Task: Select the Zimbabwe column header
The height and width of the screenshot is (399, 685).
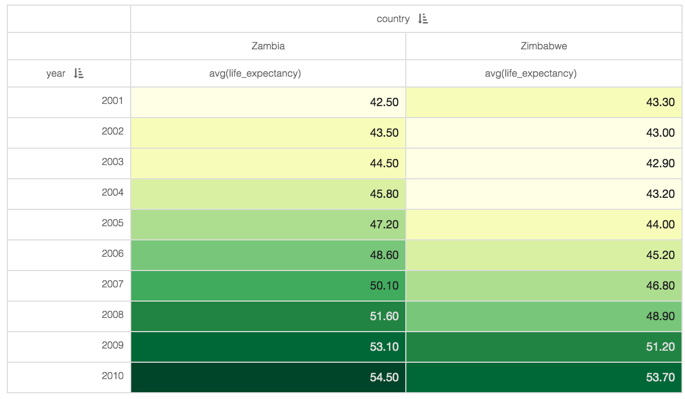Action: (543, 46)
